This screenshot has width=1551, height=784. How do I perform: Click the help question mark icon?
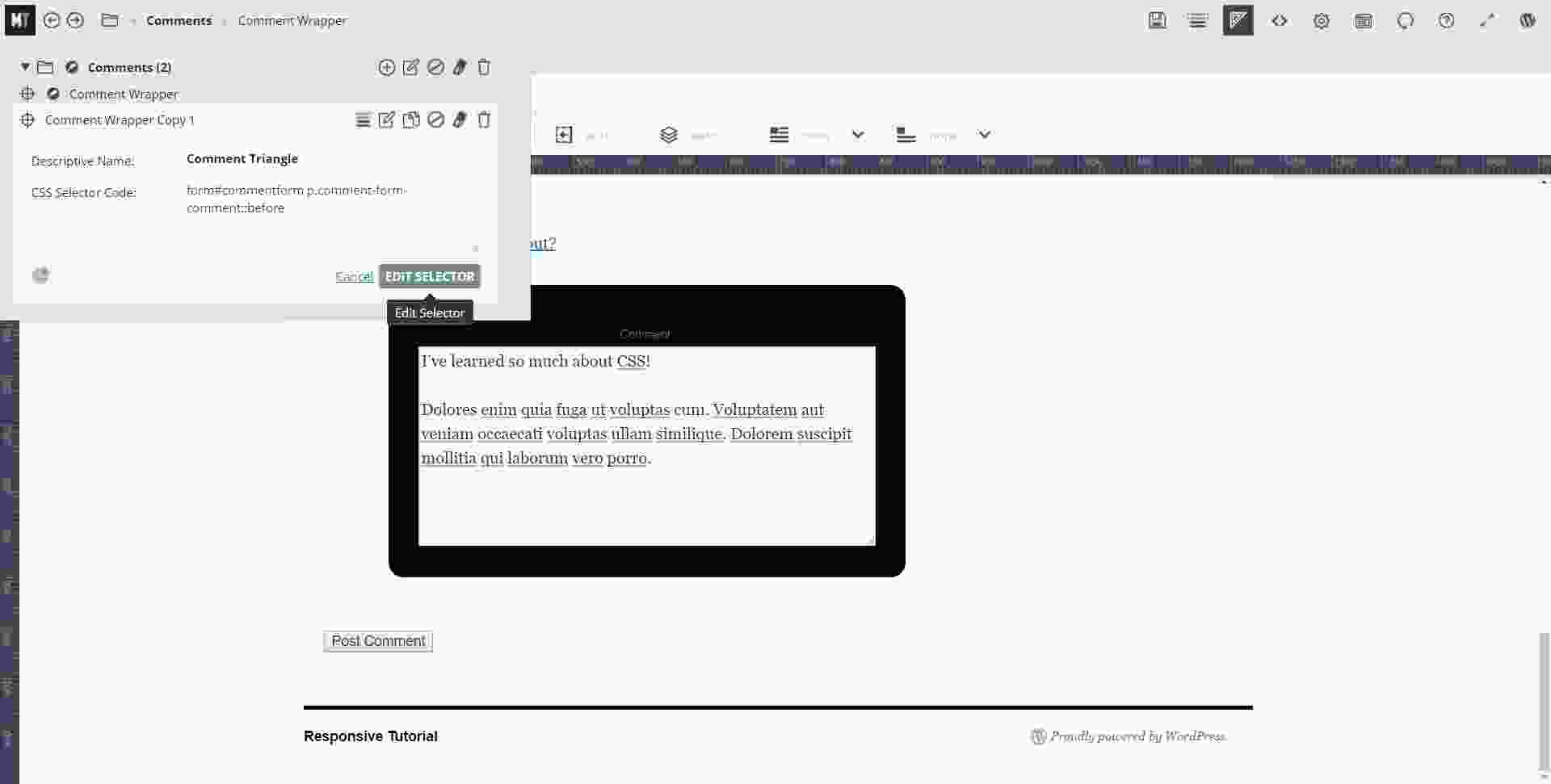tap(1446, 21)
